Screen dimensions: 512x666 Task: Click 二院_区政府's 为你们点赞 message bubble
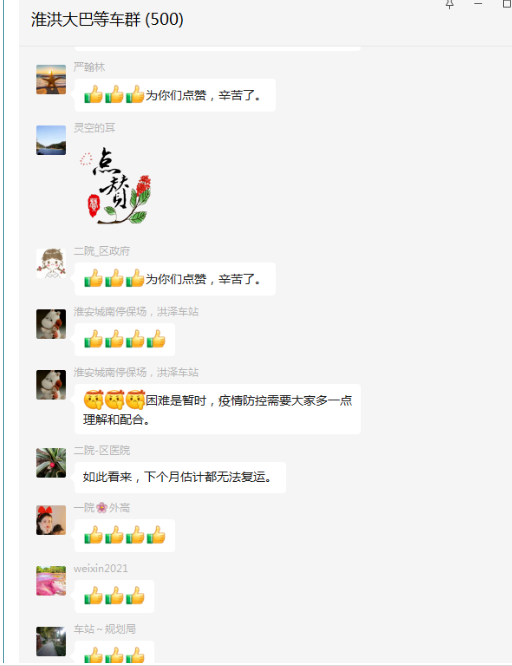pos(175,279)
